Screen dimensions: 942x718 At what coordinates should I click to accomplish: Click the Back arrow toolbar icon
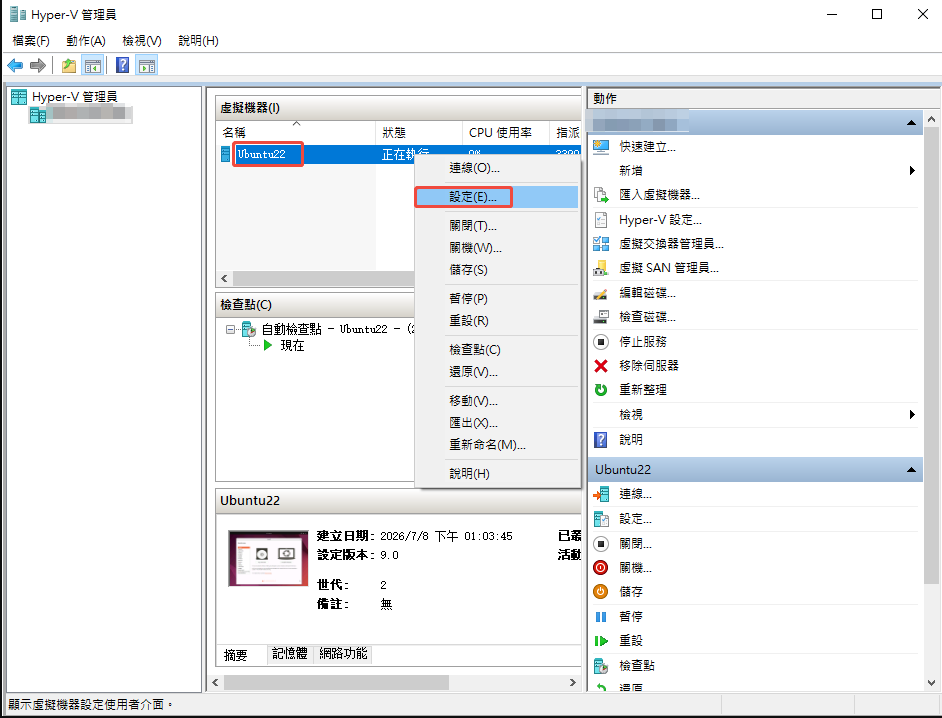(15, 65)
